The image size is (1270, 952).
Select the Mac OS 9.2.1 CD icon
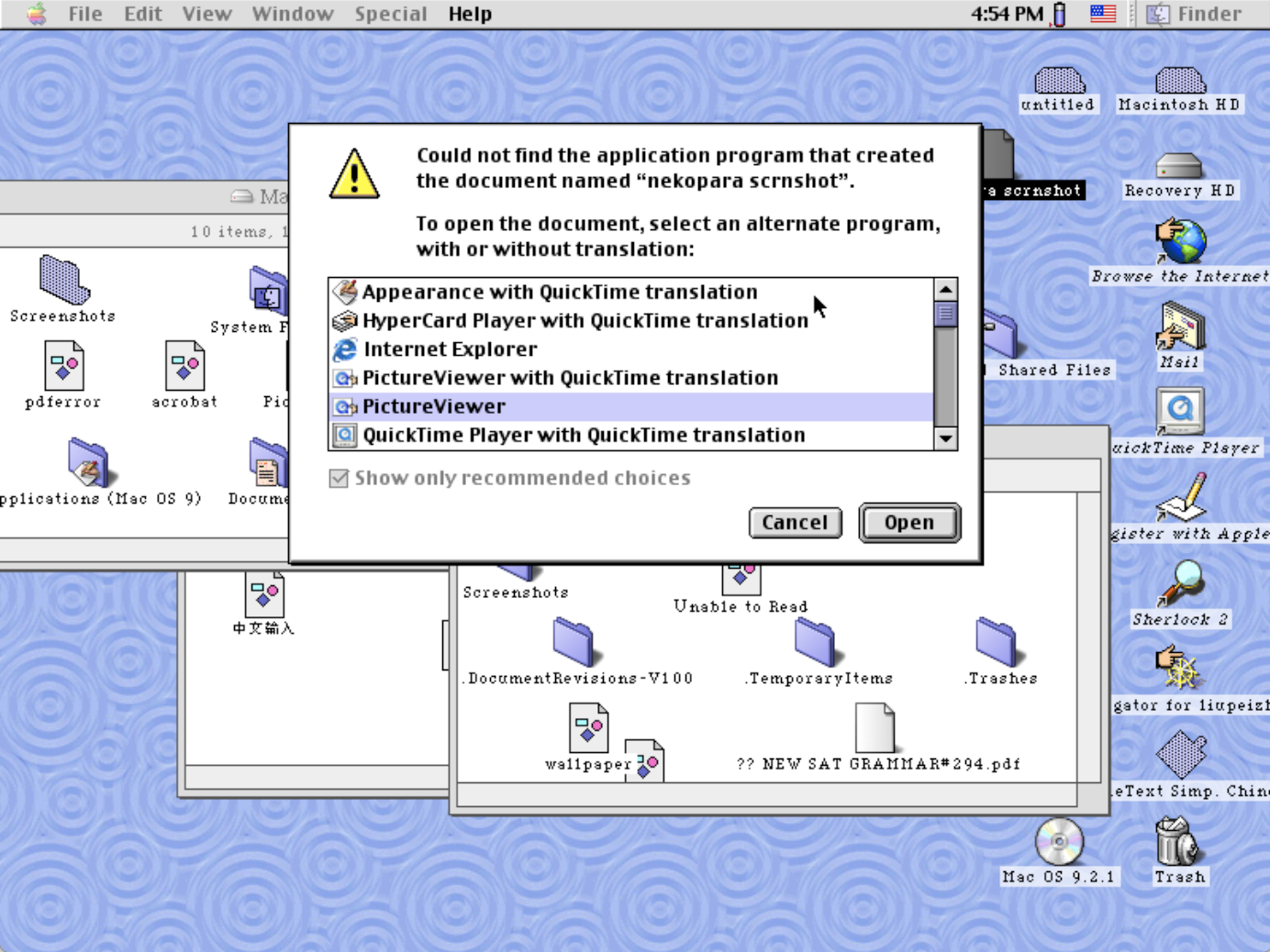tap(1059, 841)
